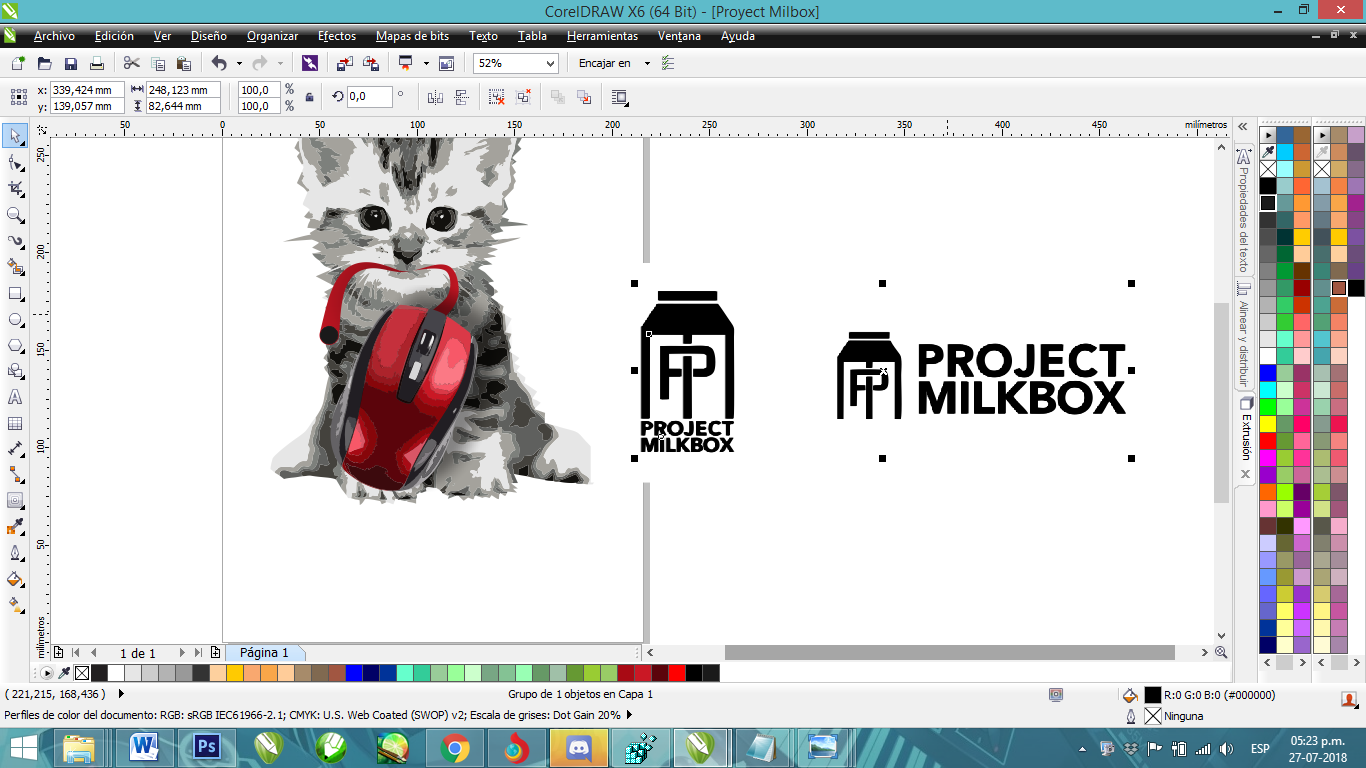Select the Rectangle tool
Screen dimensions: 1366x768
(15, 293)
